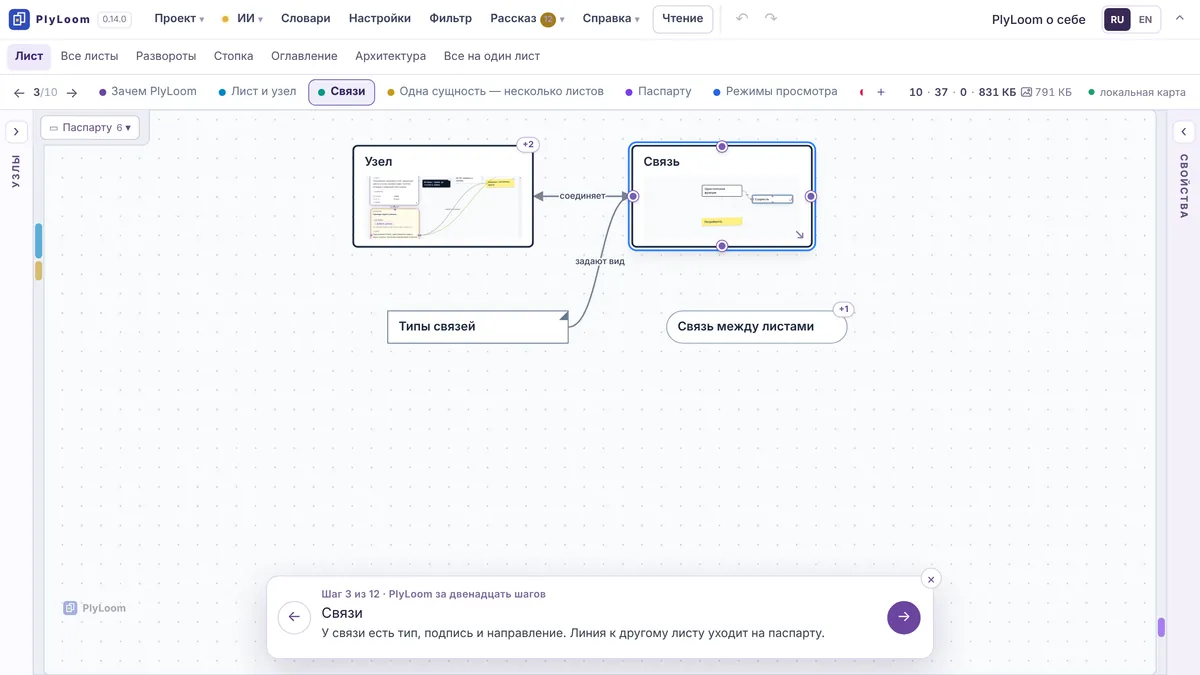
Task: Switch to the Архитектура view tab
Action: (x=390, y=56)
